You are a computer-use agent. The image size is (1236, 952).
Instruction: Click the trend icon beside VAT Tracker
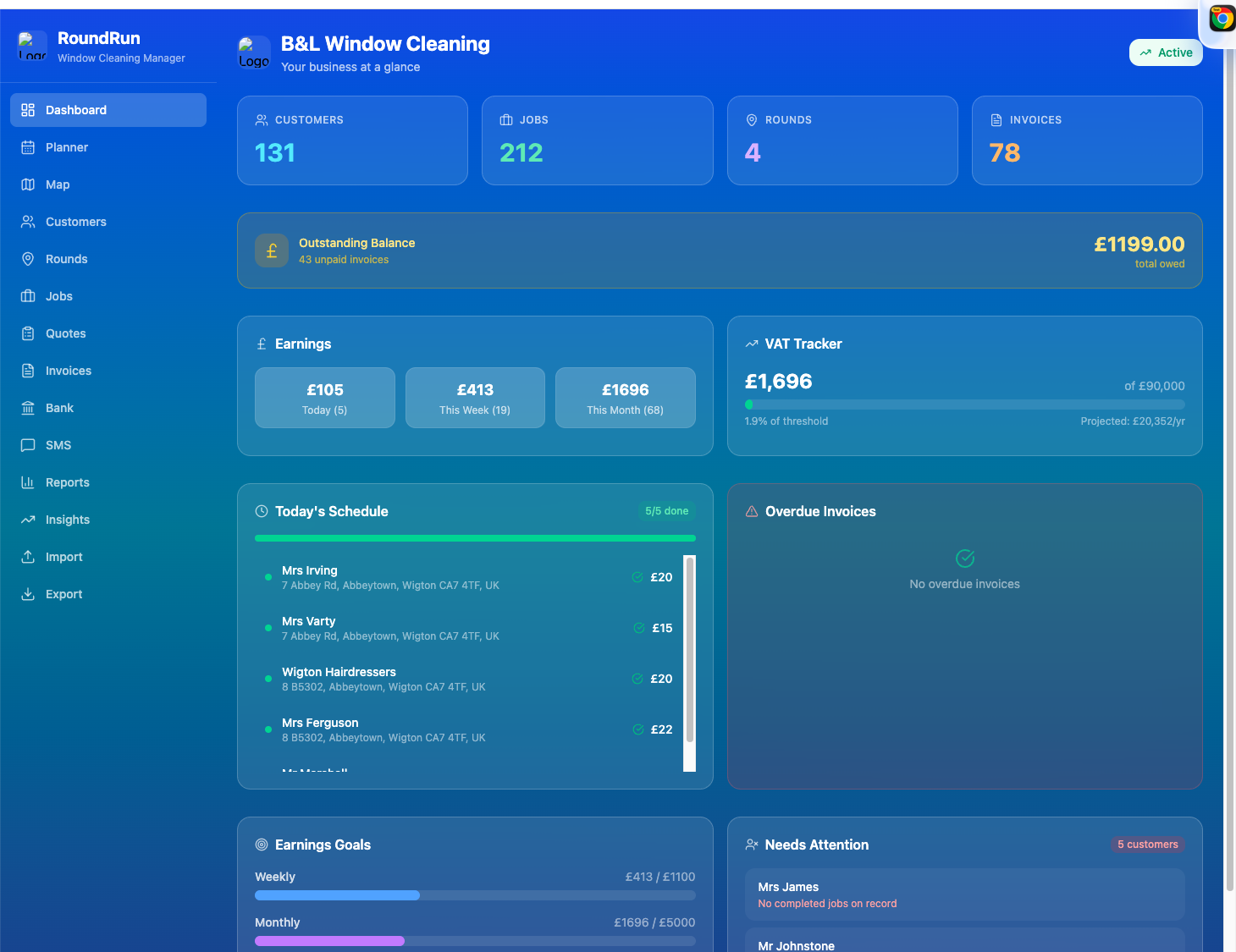pos(752,344)
